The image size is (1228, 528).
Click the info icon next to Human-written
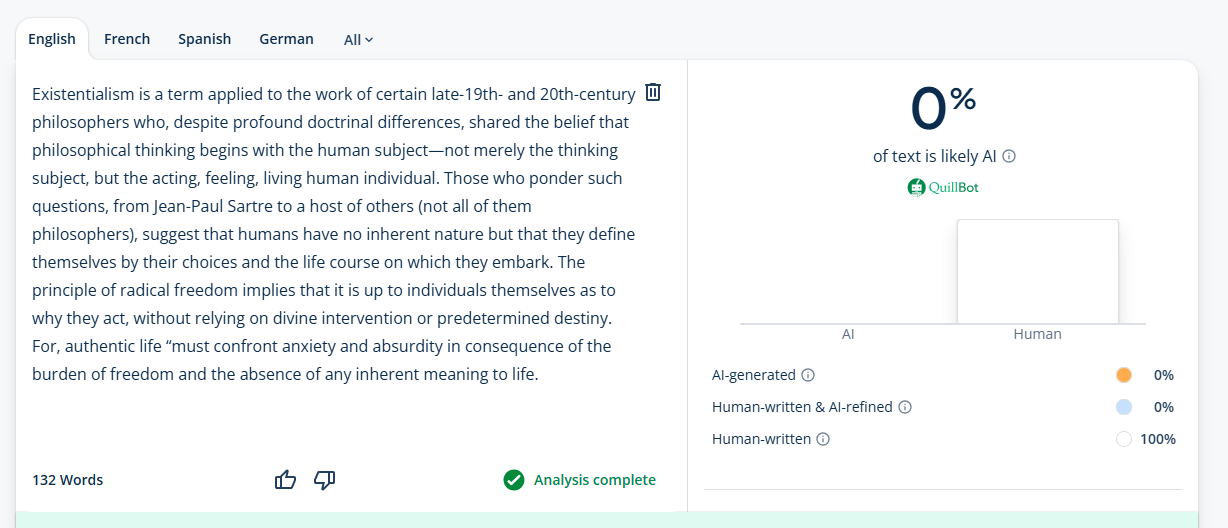point(823,439)
